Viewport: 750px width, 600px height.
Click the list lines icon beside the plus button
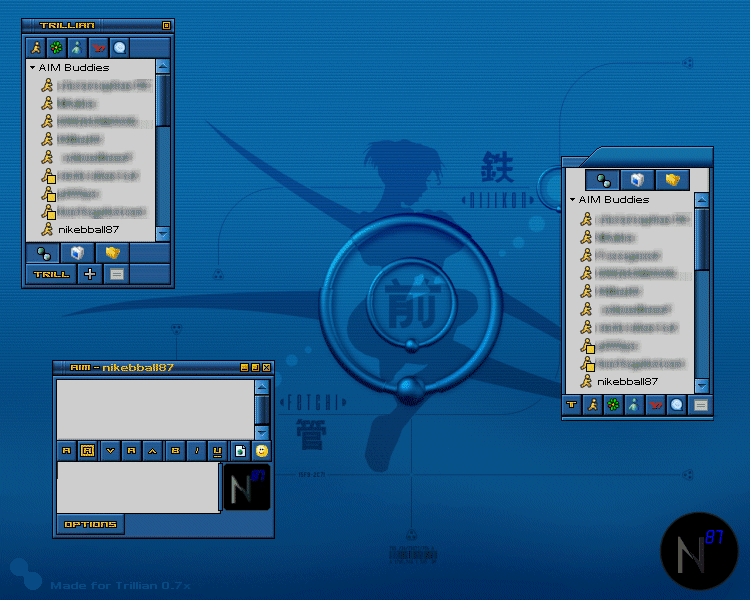[117, 274]
